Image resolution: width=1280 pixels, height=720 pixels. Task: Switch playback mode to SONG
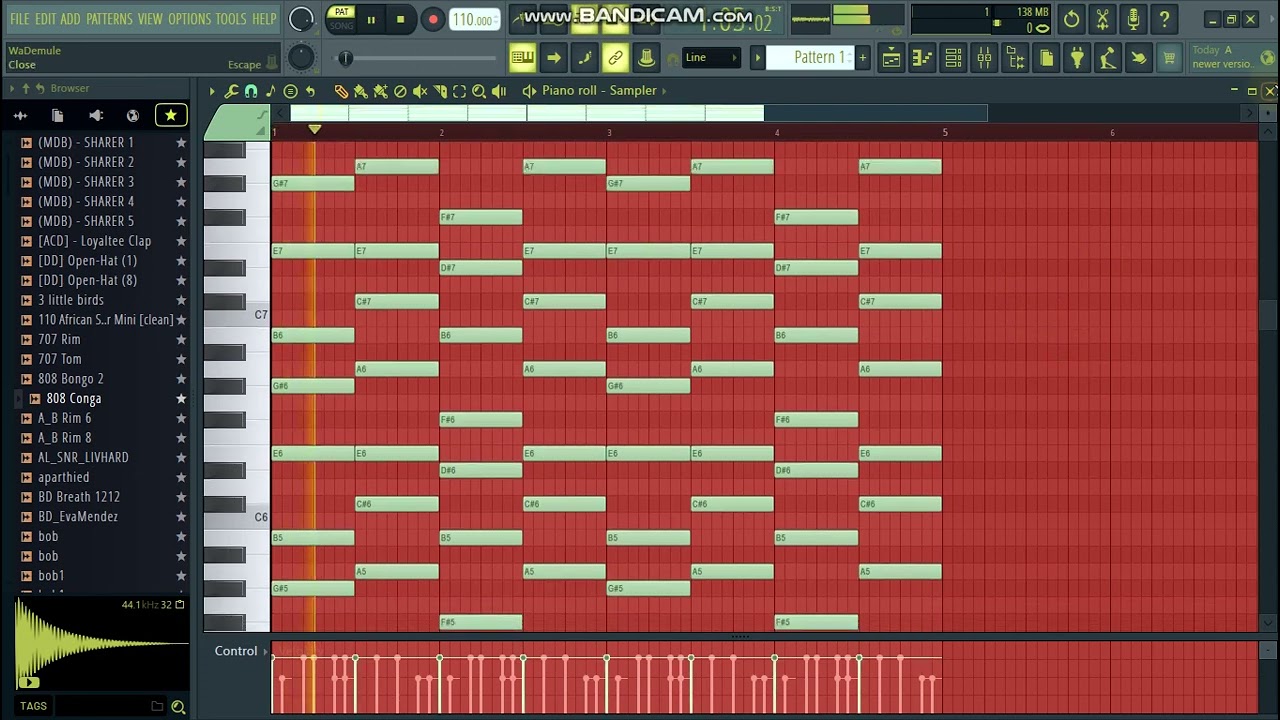click(342, 25)
